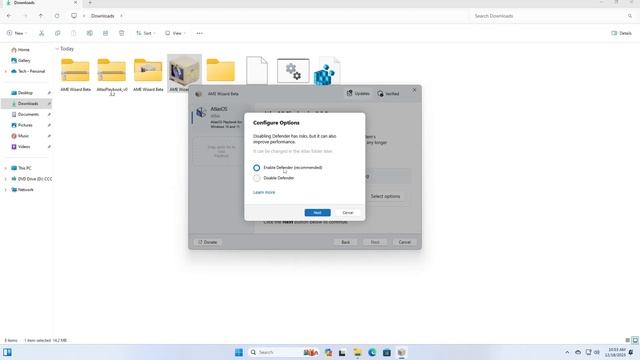Viewport: 640px width, 360px height.
Task: Select the AtlasPlaybook zip folder
Action: click(x=112, y=76)
